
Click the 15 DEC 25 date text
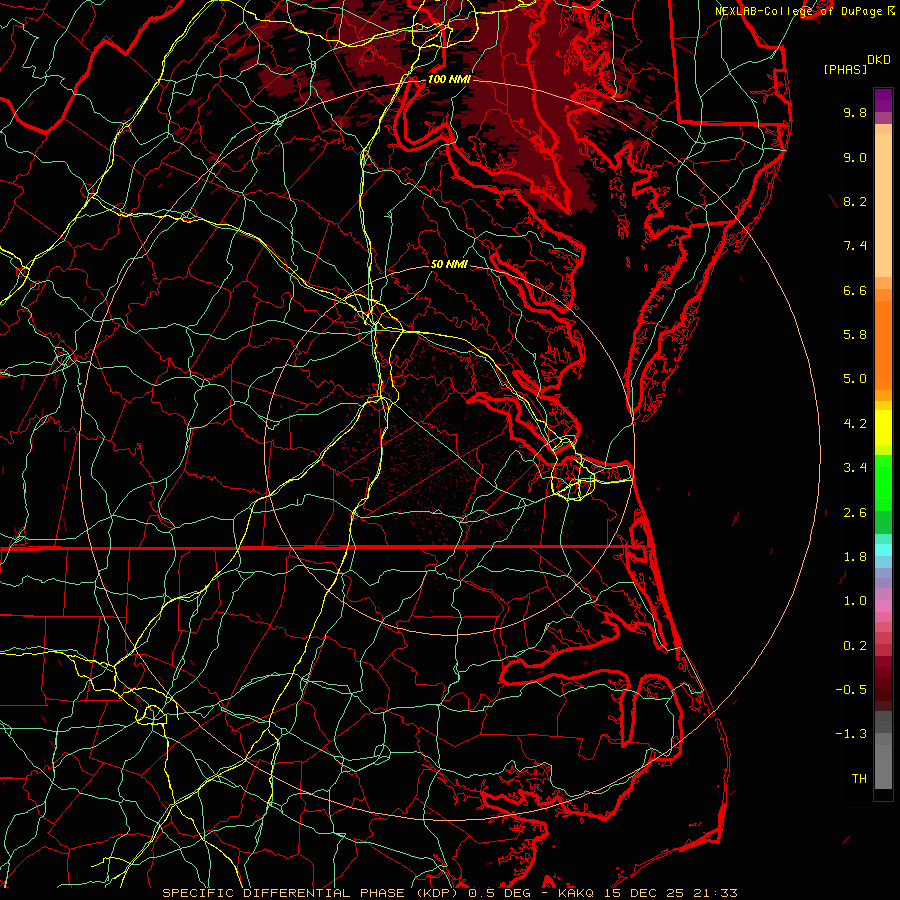645,893
